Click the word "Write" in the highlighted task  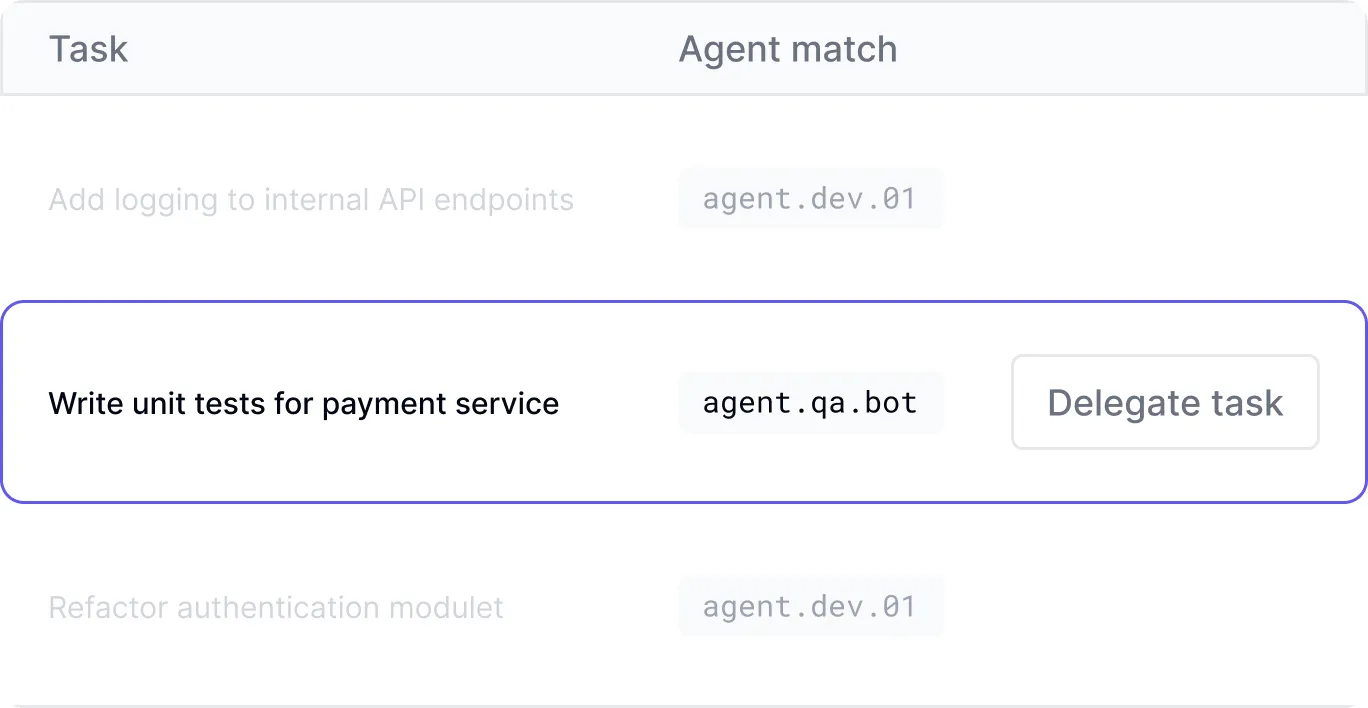coord(81,404)
